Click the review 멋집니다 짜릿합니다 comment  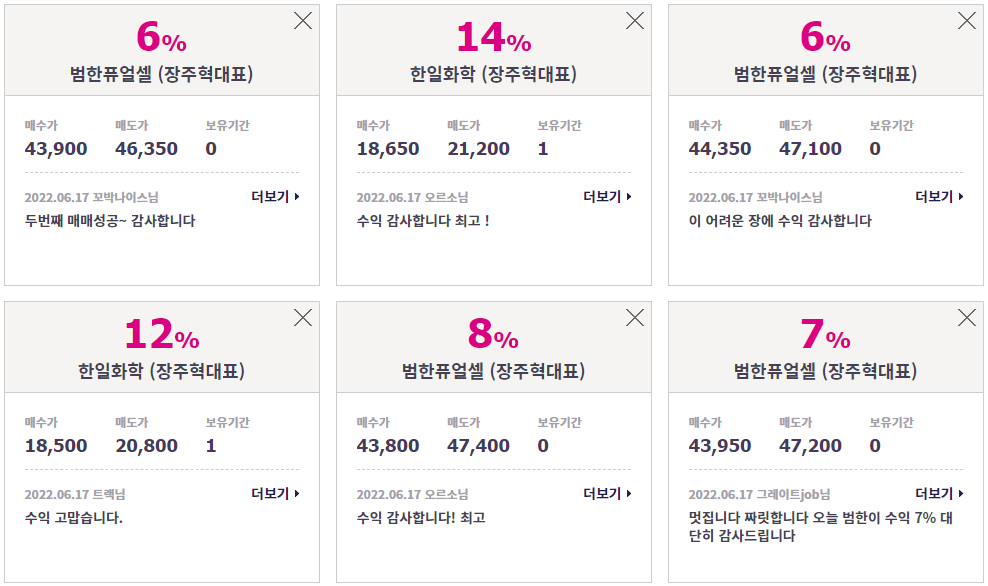tap(820, 527)
